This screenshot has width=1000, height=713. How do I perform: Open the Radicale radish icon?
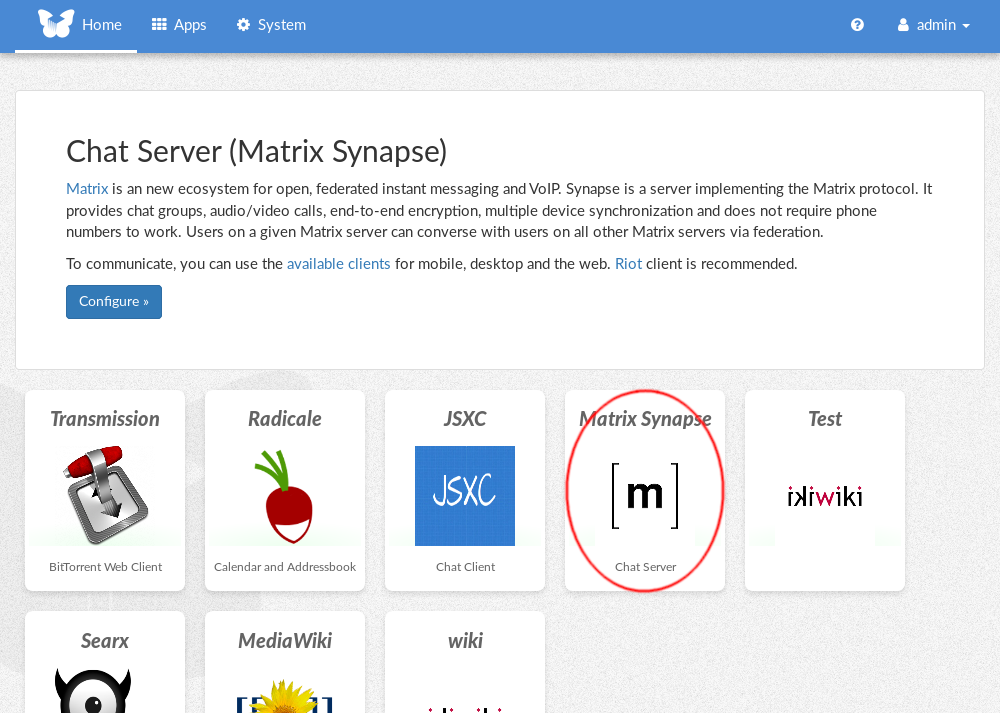point(284,496)
